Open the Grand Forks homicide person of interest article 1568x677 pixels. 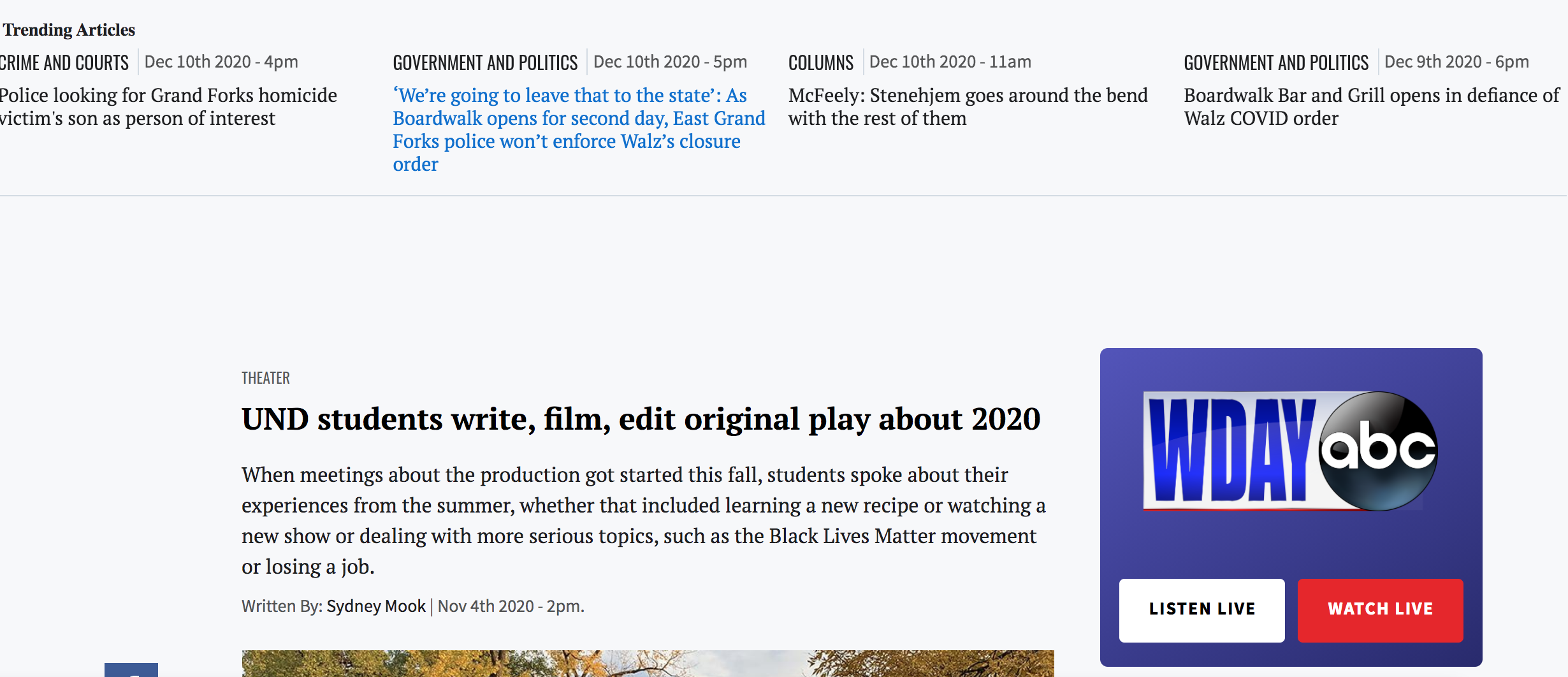(168, 106)
